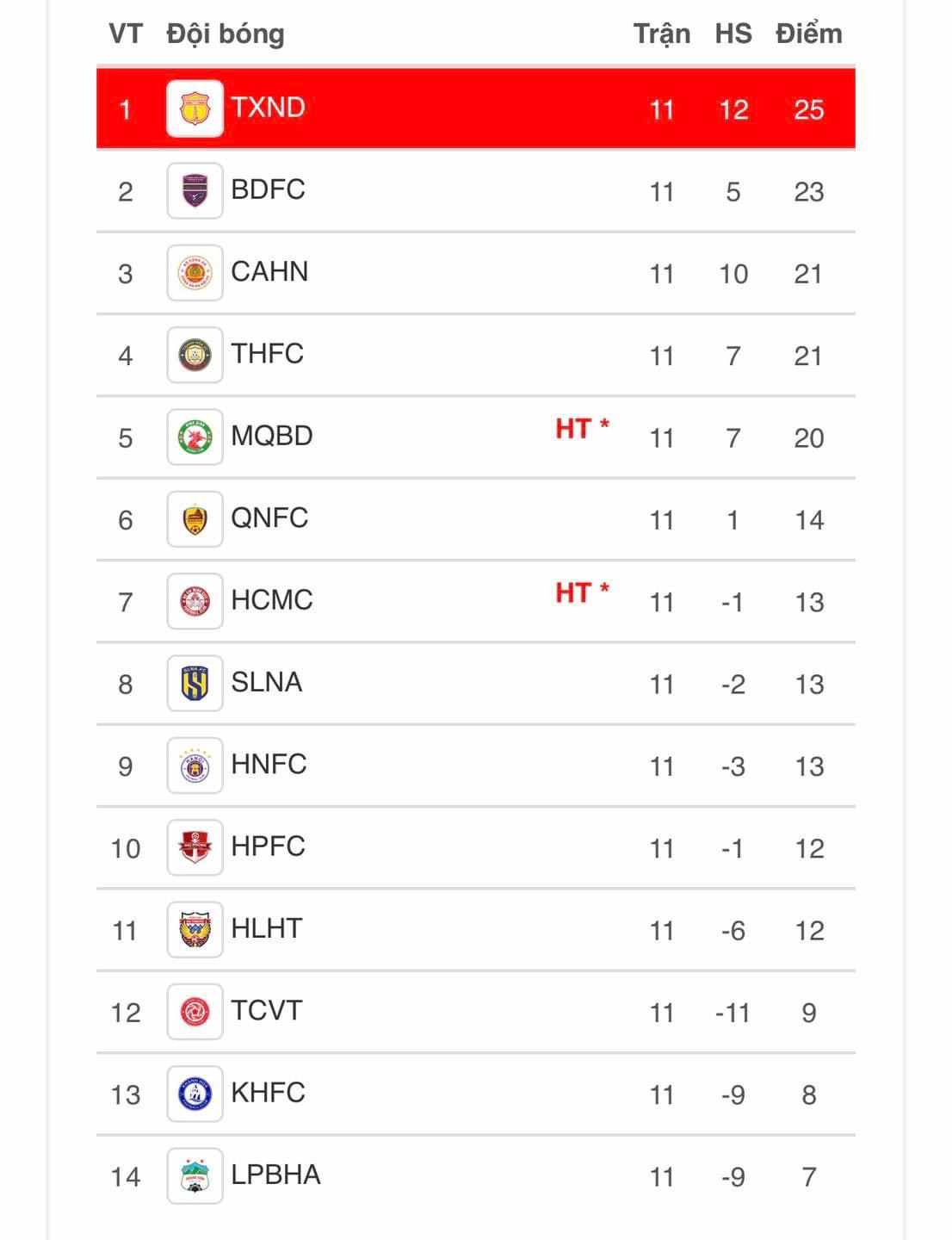The height and width of the screenshot is (1240, 952).
Task: Click the TCVT team badge
Action: point(195,1012)
